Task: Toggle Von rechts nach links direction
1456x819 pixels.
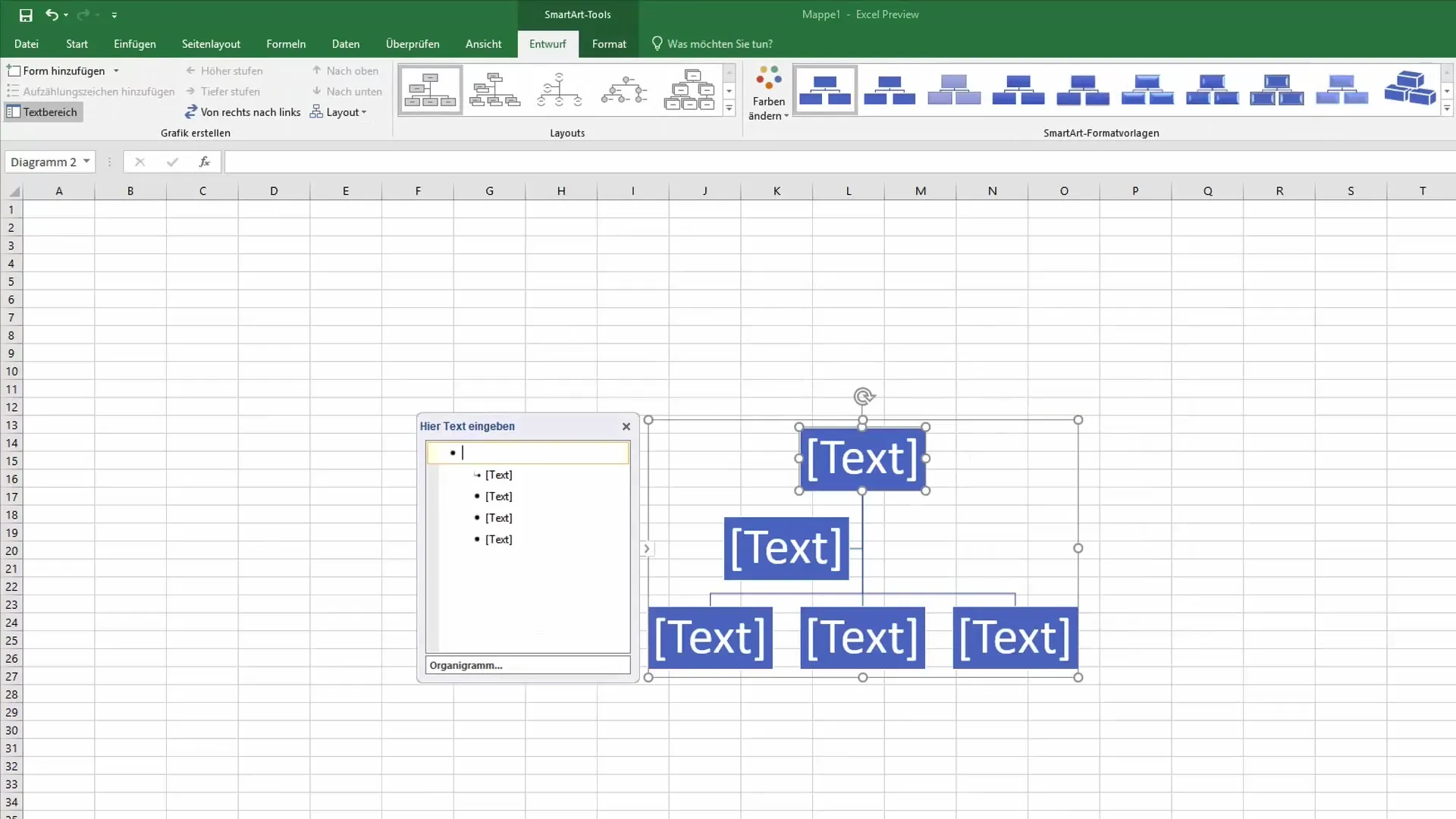Action: coord(242,112)
